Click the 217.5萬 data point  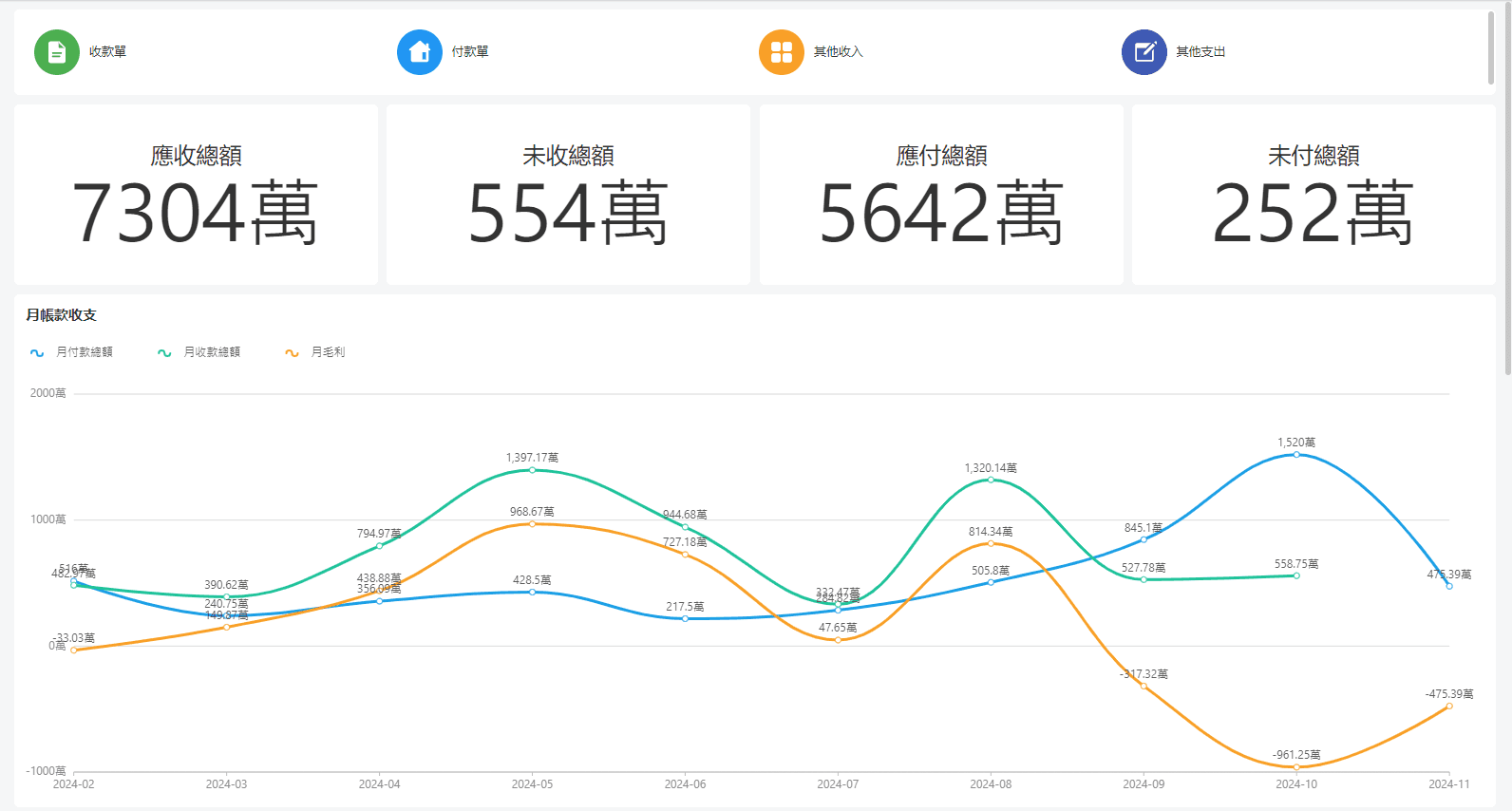(x=685, y=618)
